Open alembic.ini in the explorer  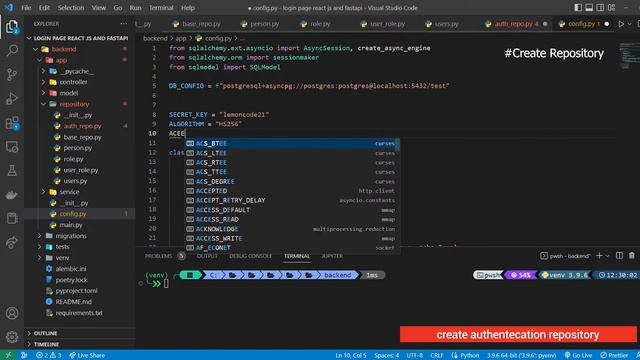click(x=71, y=269)
